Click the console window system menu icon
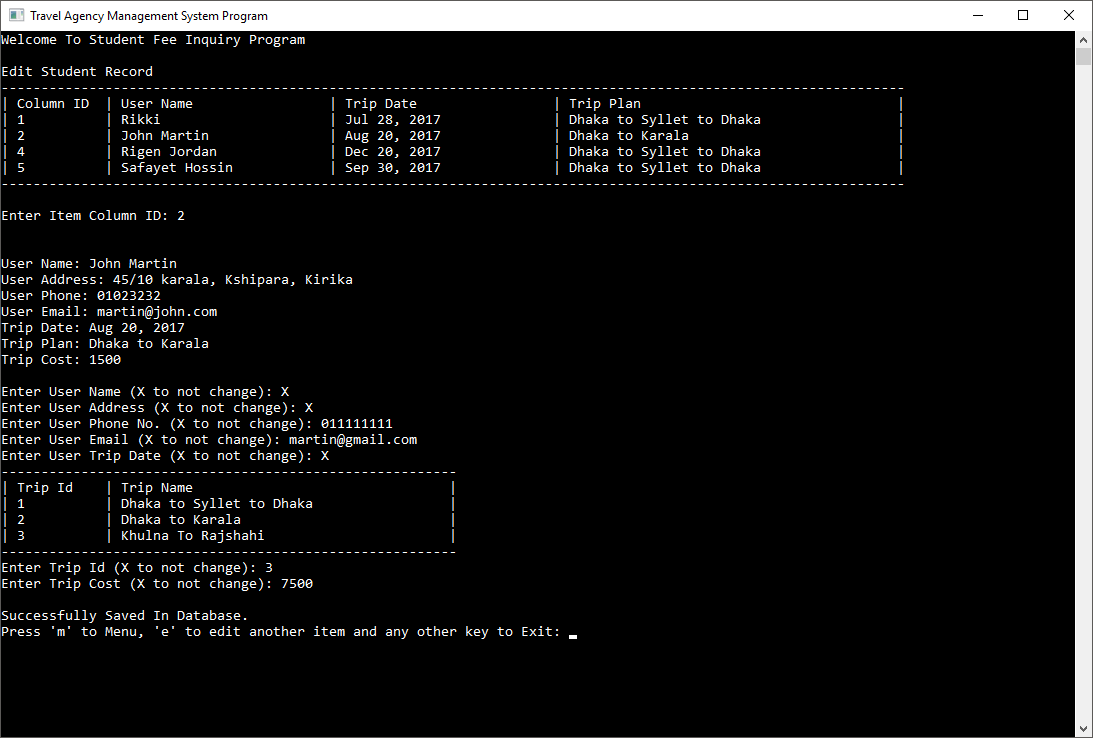The height and width of the screenshot is (738, 1093). tap(14, 15)
